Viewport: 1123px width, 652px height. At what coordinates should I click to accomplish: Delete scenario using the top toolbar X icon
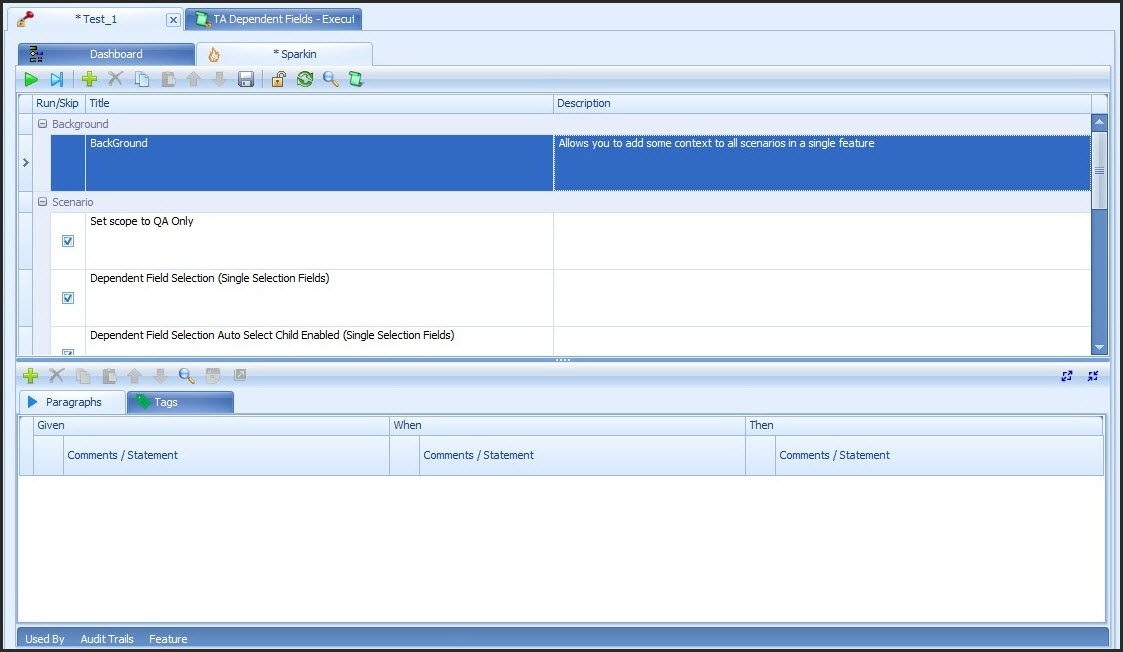coord(115,79)
